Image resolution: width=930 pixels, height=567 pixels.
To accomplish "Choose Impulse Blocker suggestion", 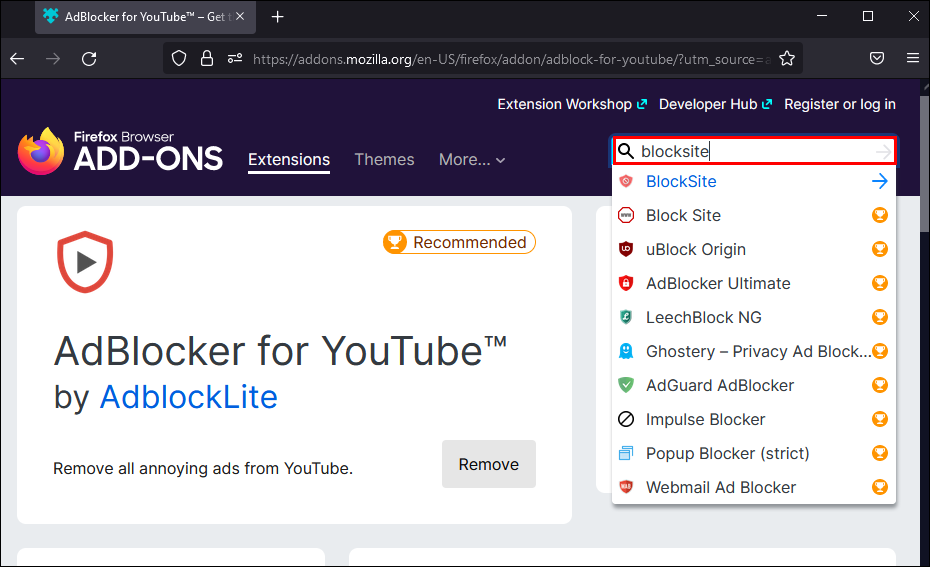I will click(x=754, y=419).
